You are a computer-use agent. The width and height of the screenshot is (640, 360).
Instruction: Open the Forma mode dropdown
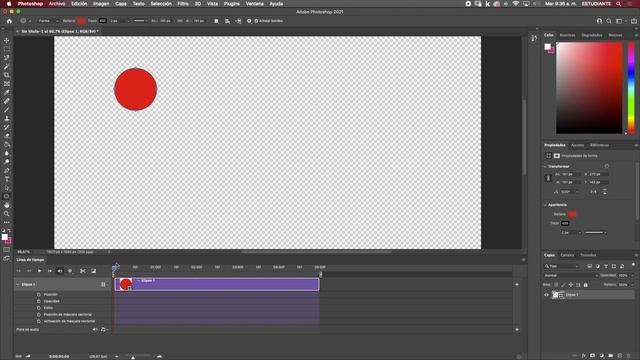pyautogui.click(x=48, y=21)
